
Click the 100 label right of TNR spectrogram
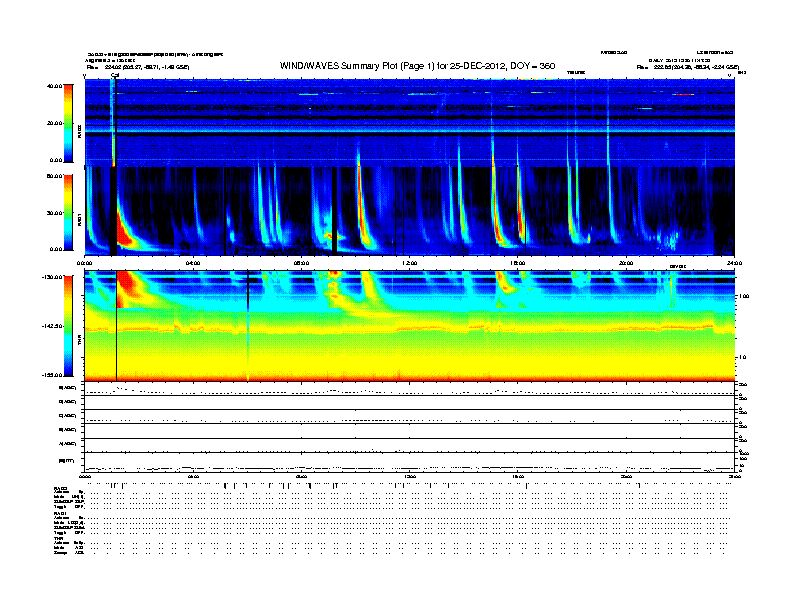point(744,296)
